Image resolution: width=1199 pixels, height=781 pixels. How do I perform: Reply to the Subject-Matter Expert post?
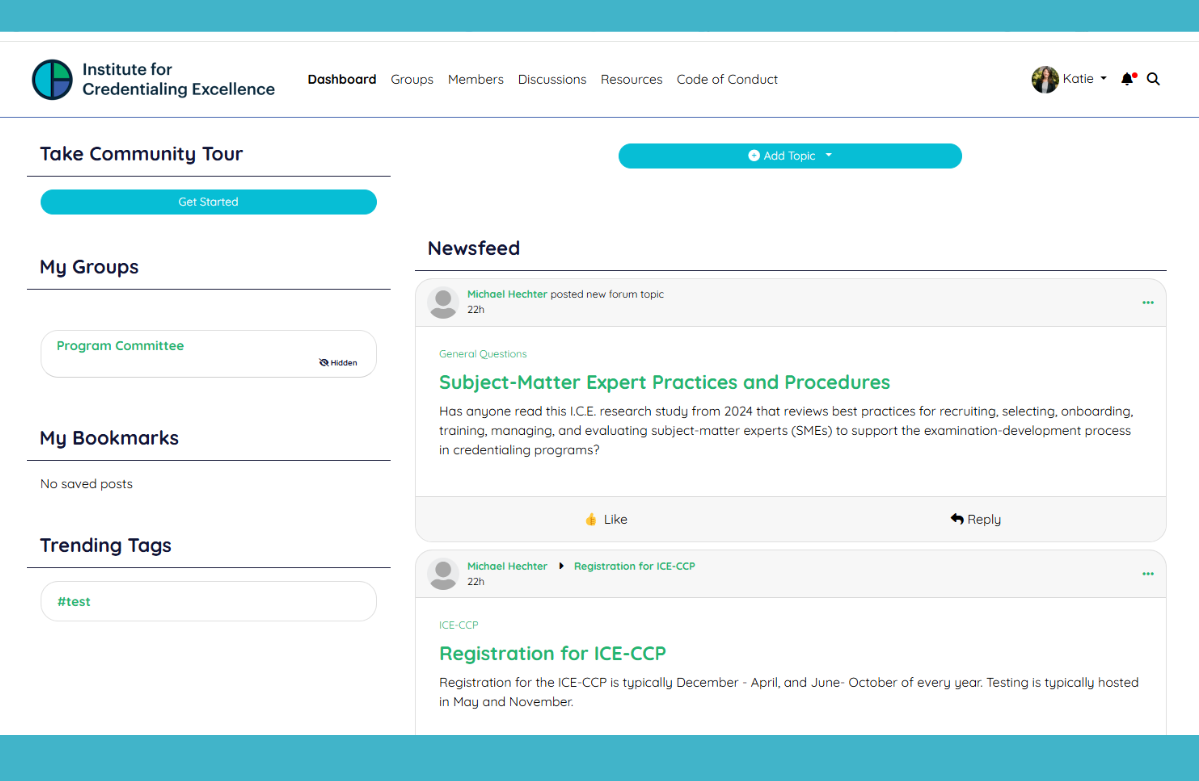tap(976, 519)
